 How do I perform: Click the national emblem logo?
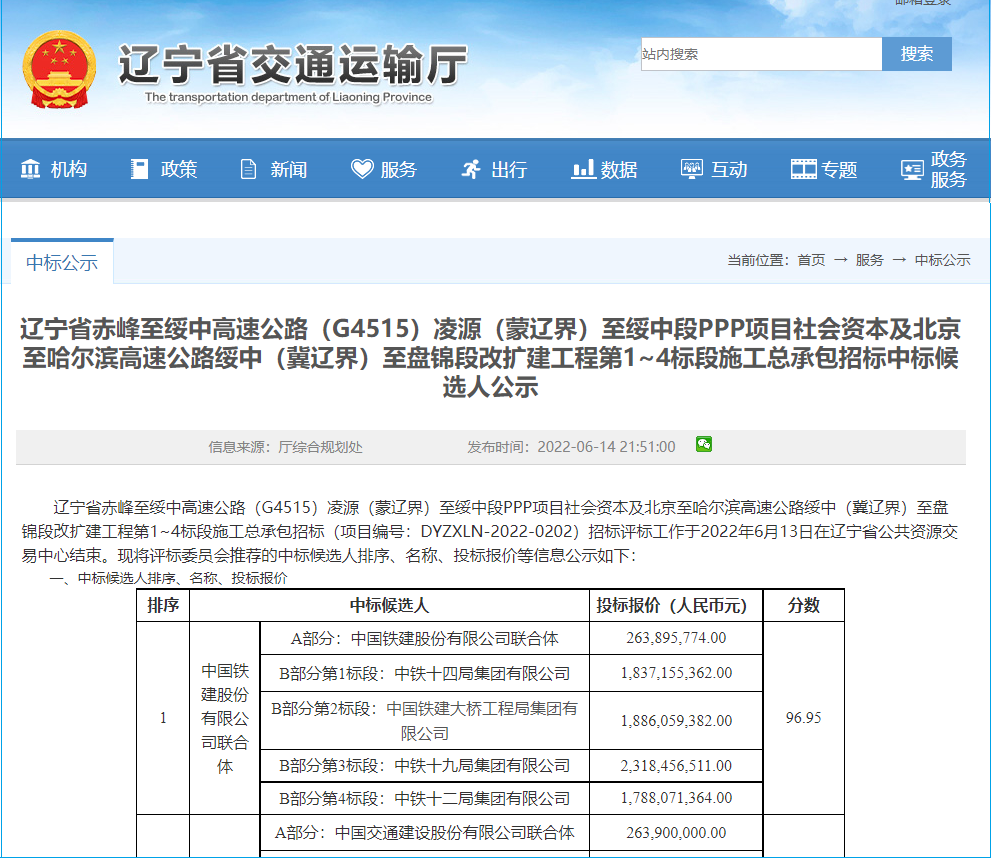60,70
